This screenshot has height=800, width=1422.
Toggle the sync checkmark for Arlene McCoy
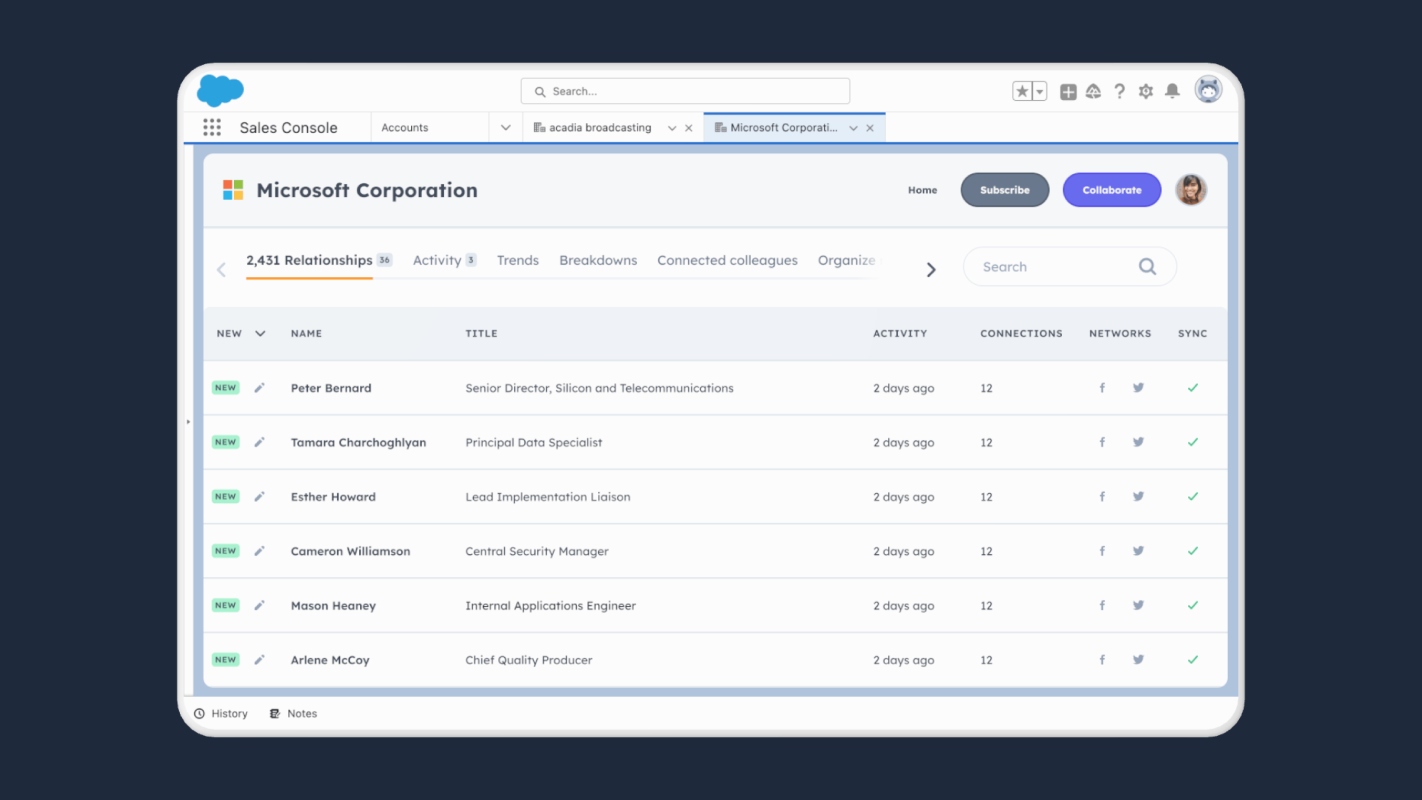tap(1192, 660)
